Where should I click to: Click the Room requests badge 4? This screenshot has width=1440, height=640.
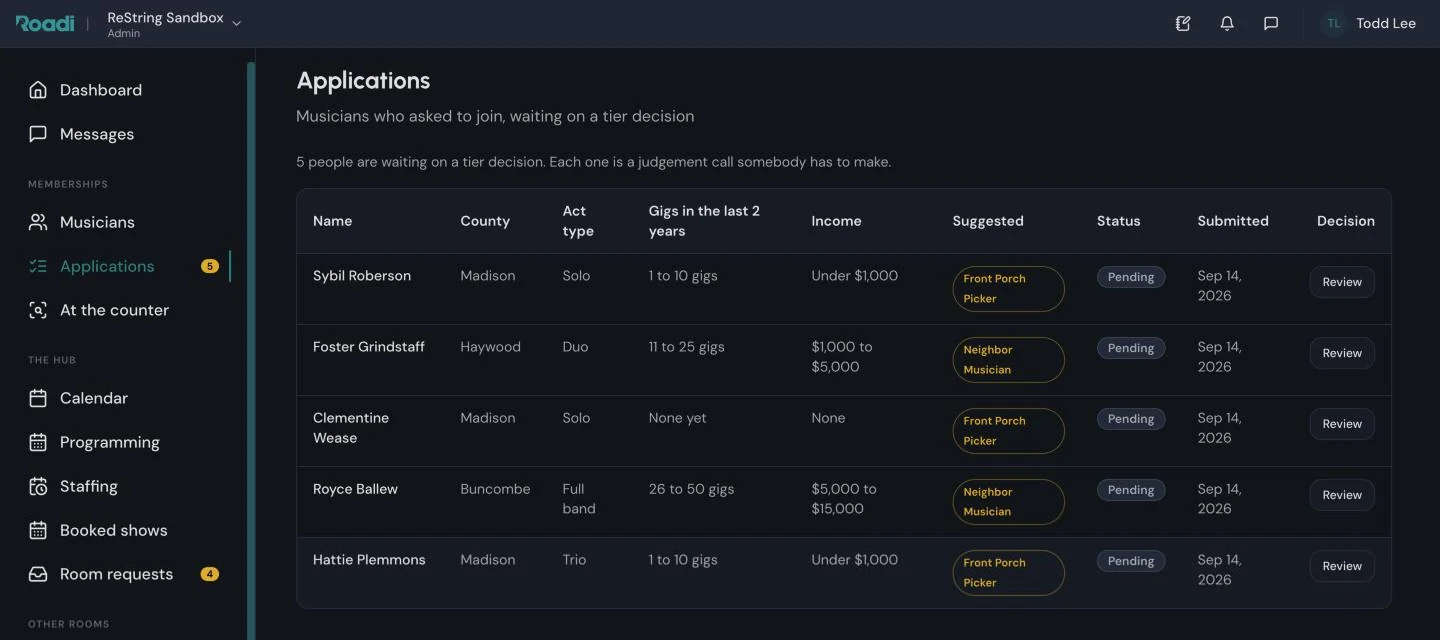click(210, 574)
